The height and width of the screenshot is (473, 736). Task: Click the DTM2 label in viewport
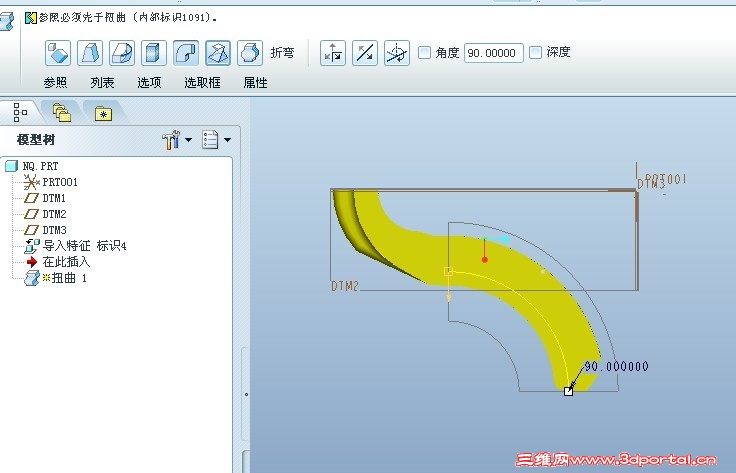pyautogui.click(x=345, y=286)
